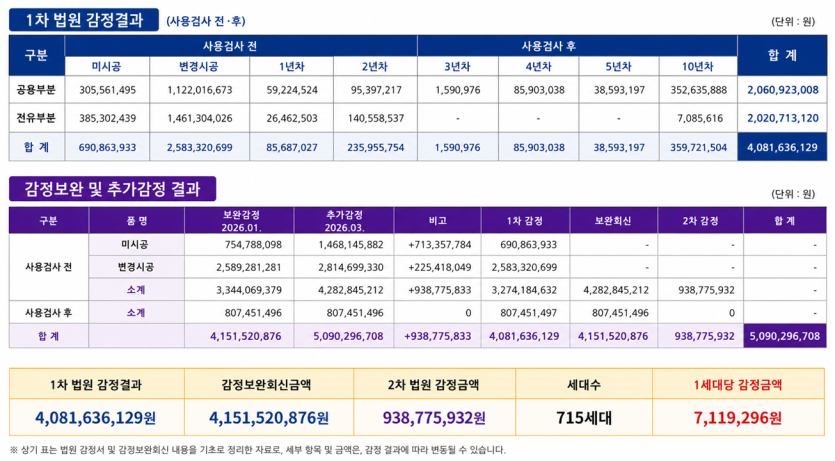Select the '3년차' column header
This screenshot has height=461, width=835.
(x=457, y=67)
